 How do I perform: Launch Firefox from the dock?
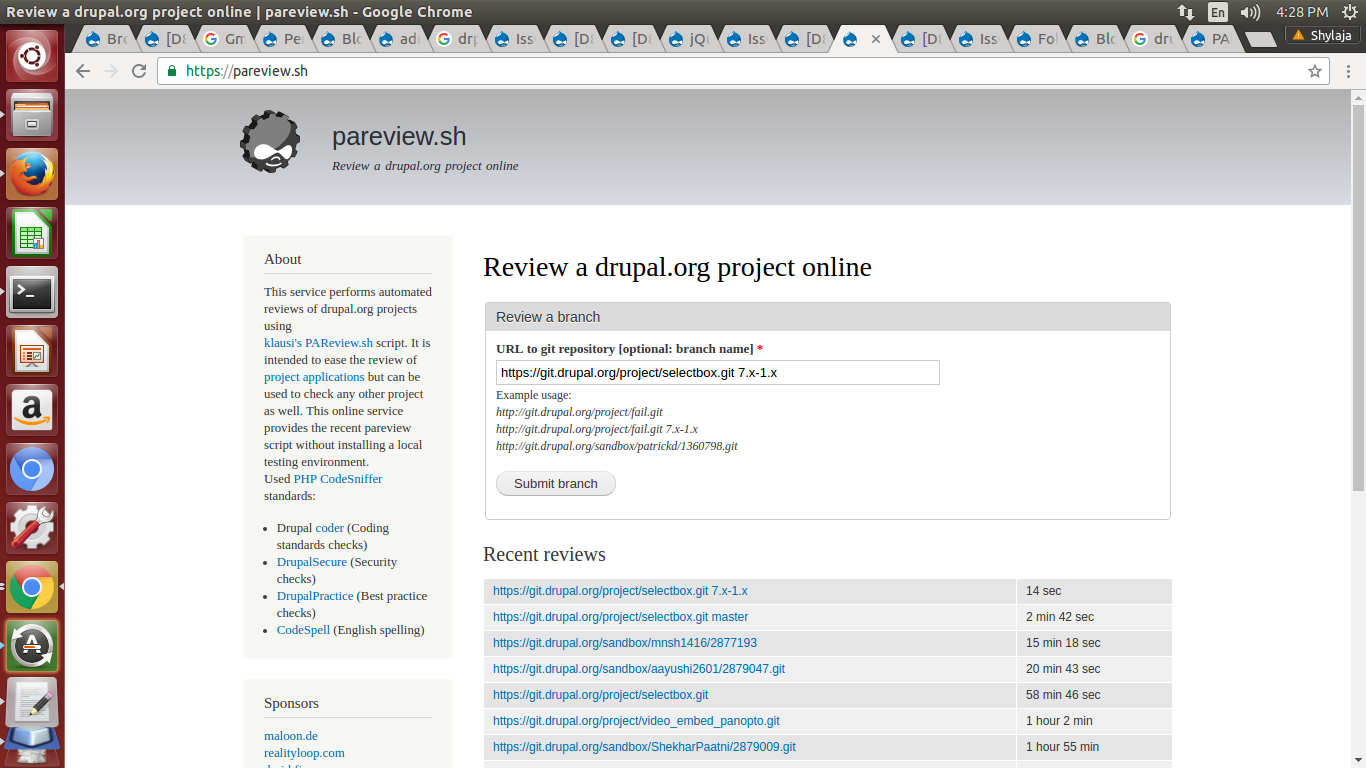tap(32, 174)
